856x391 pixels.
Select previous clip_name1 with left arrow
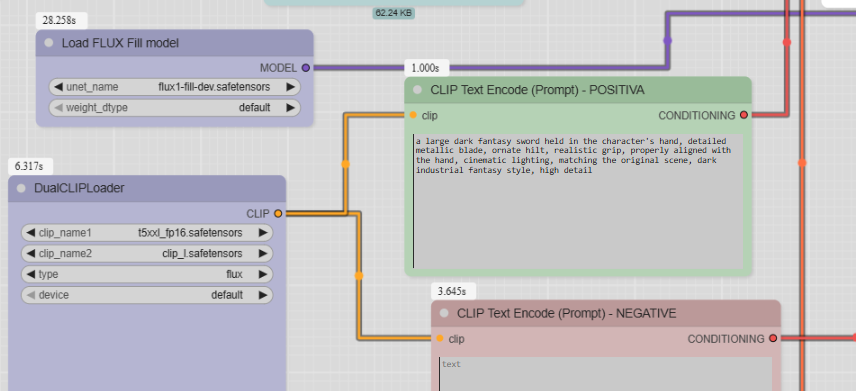(31, 233)
